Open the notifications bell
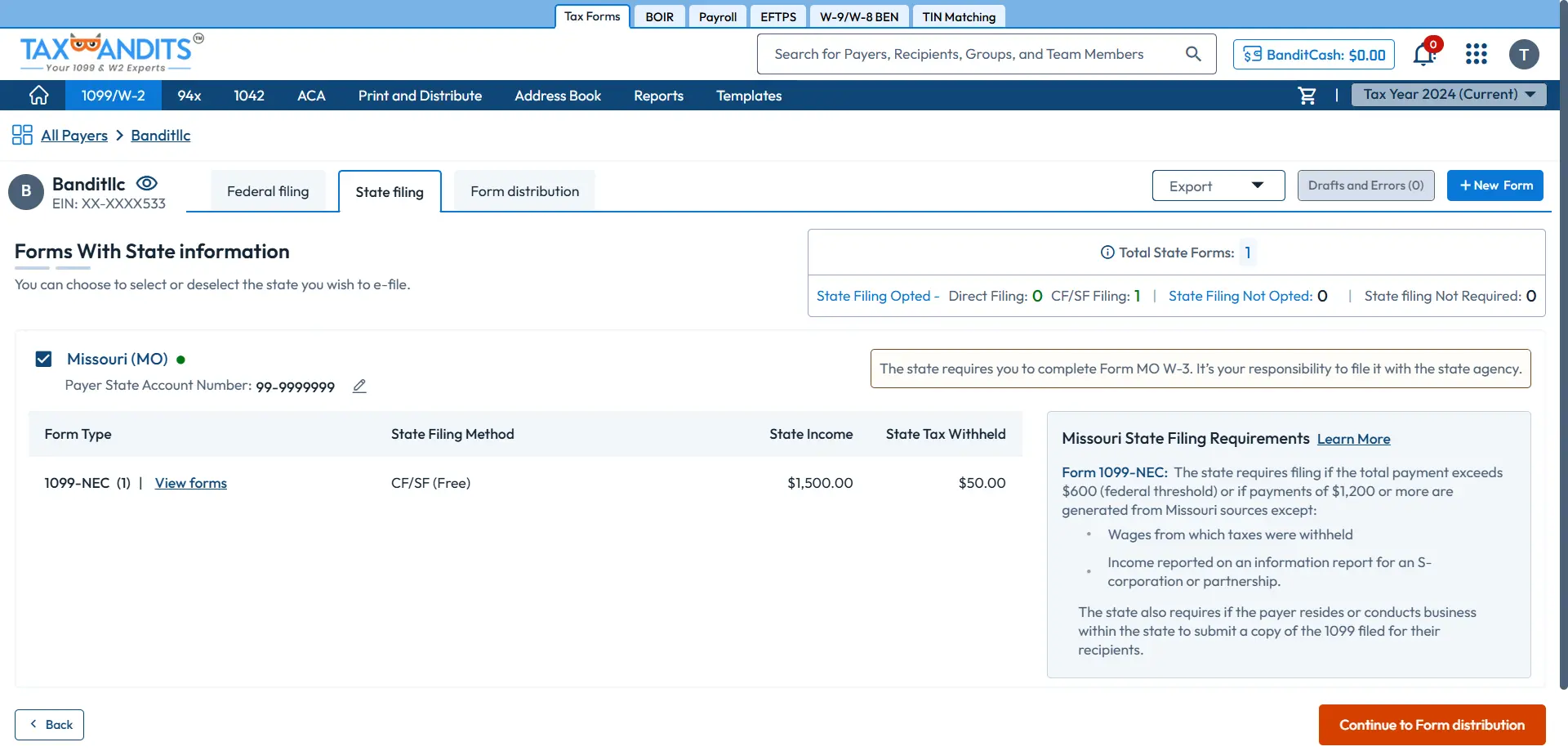Image resolution: width=1568 pixels, height=751 pixels. tap(1425, 54)
